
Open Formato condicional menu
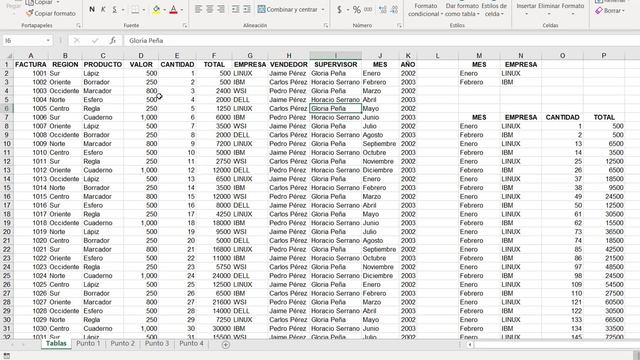pos(425,10)
